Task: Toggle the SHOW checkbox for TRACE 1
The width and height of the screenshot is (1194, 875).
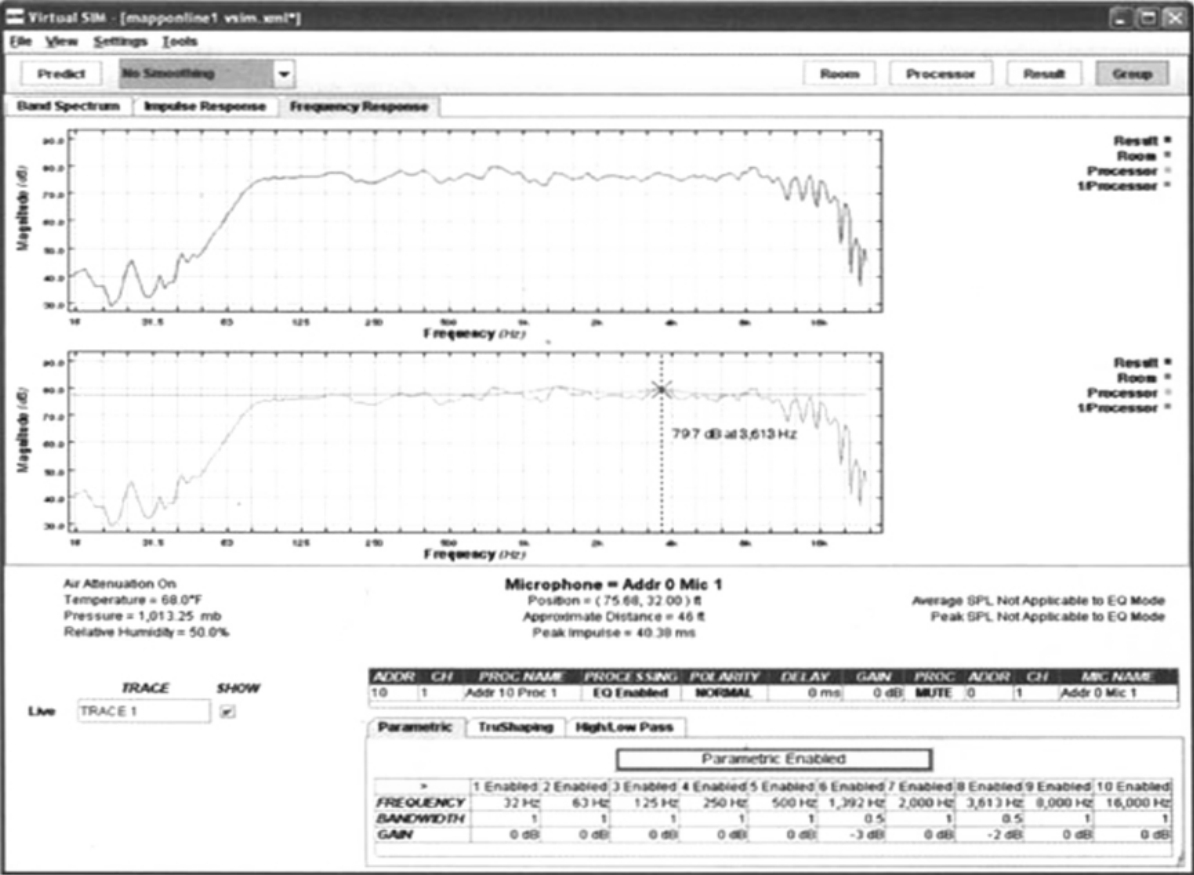Action: tap(228, 711)
